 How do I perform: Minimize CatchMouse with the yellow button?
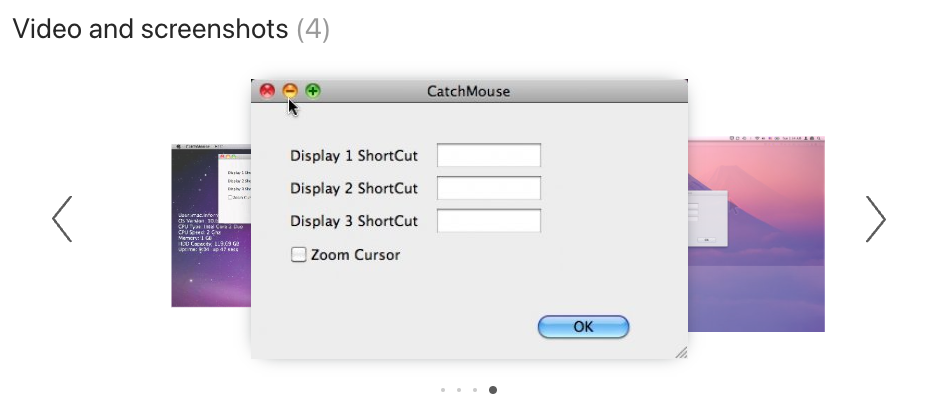[290, 91]
